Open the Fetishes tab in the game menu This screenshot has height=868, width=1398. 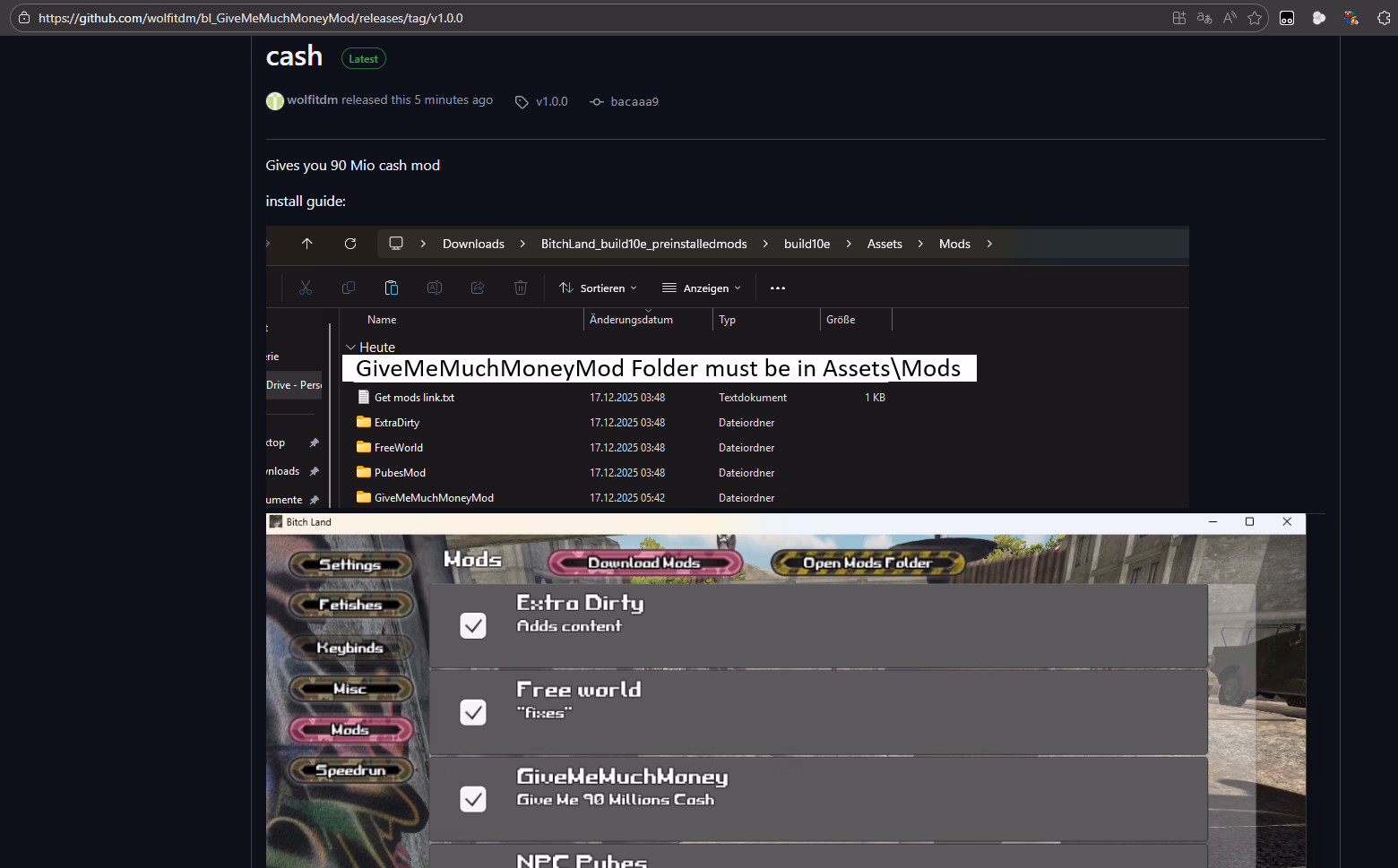tap(350, 605)
